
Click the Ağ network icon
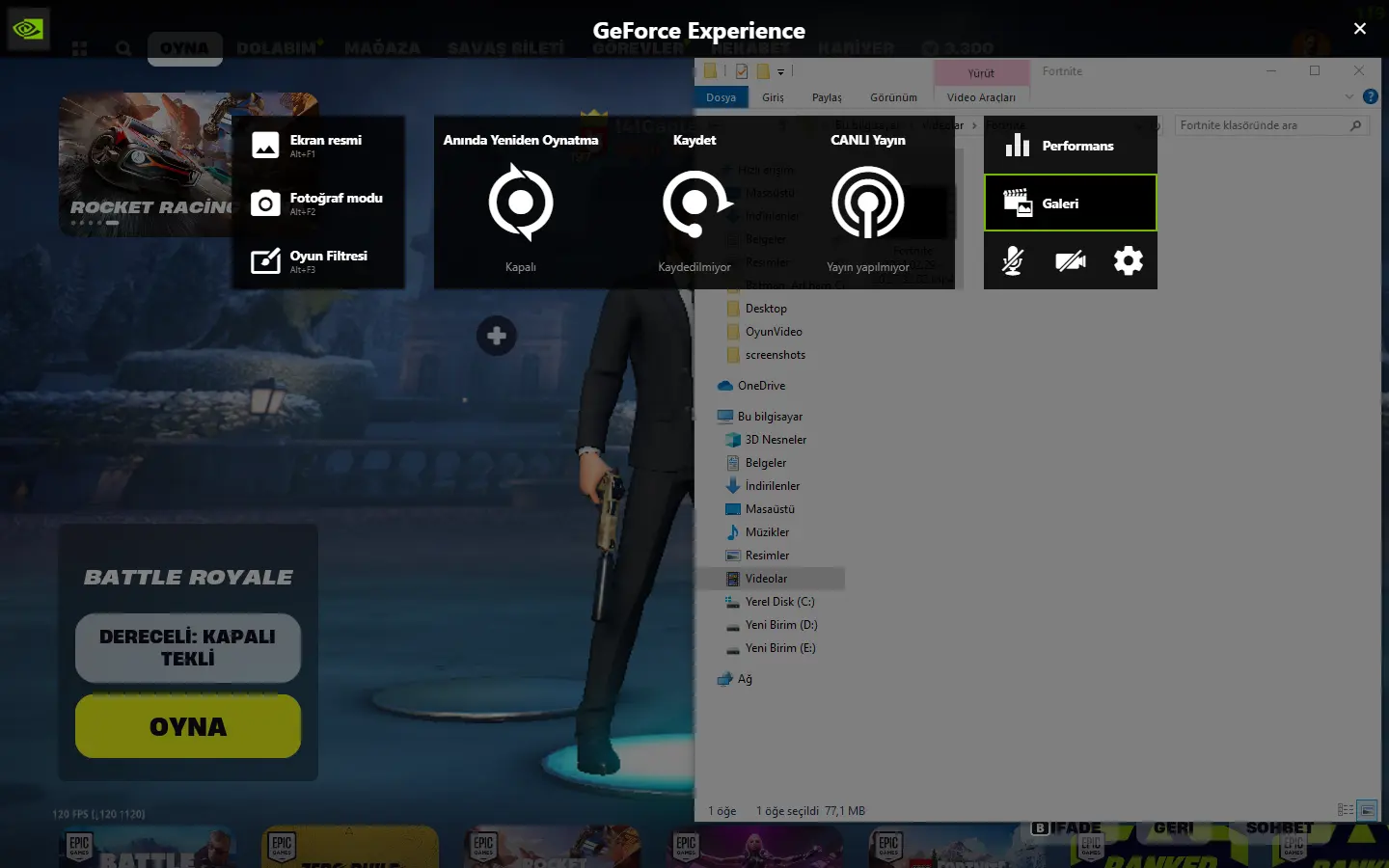tap(725, 679)
